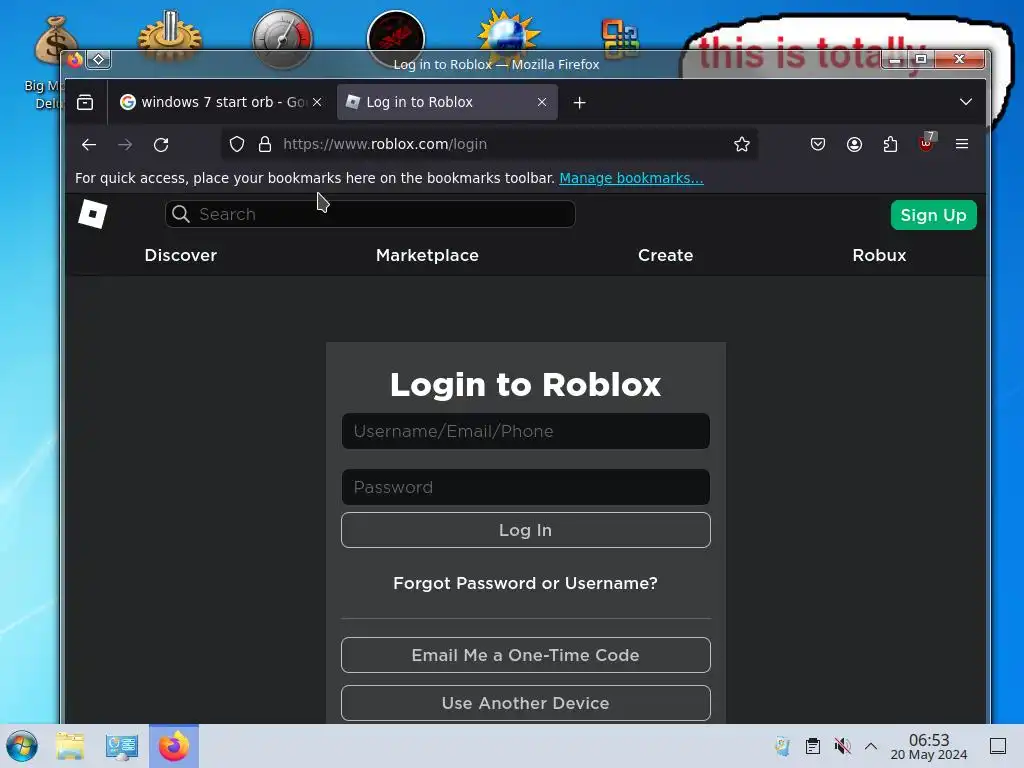Open the Discover menu item
Viewport: 1024px width, 768px height.
click(x=181, y=255)
